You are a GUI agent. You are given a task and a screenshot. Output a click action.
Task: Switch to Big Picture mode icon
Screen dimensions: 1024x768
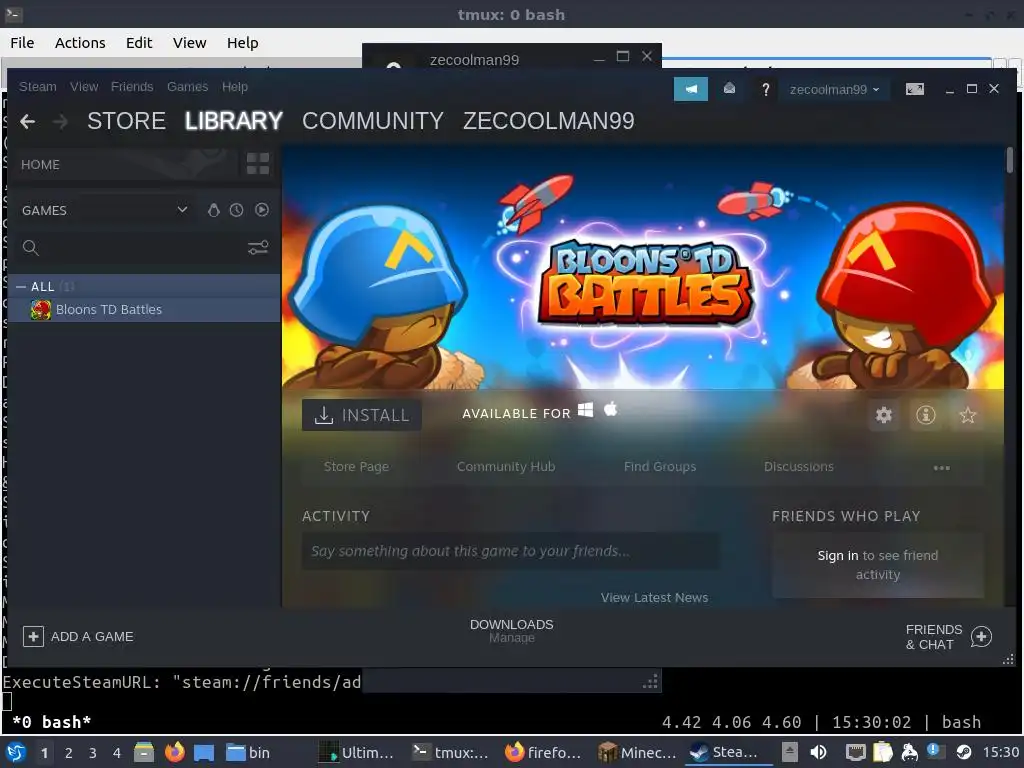pyautogui.click(x=915, y=89)
